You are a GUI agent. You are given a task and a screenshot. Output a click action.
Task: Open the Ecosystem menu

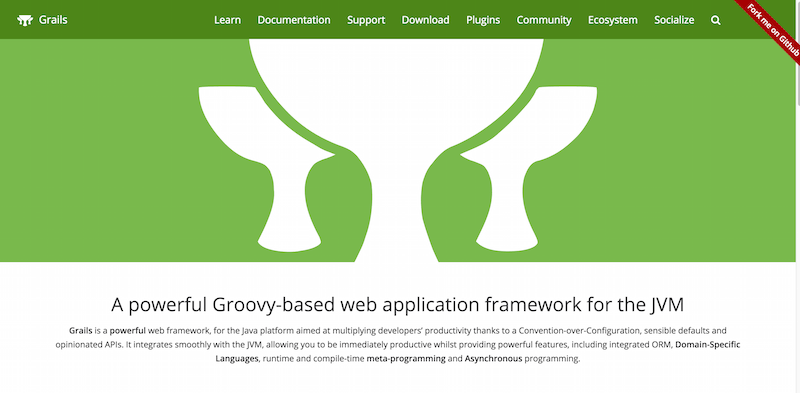coord(613,20)
